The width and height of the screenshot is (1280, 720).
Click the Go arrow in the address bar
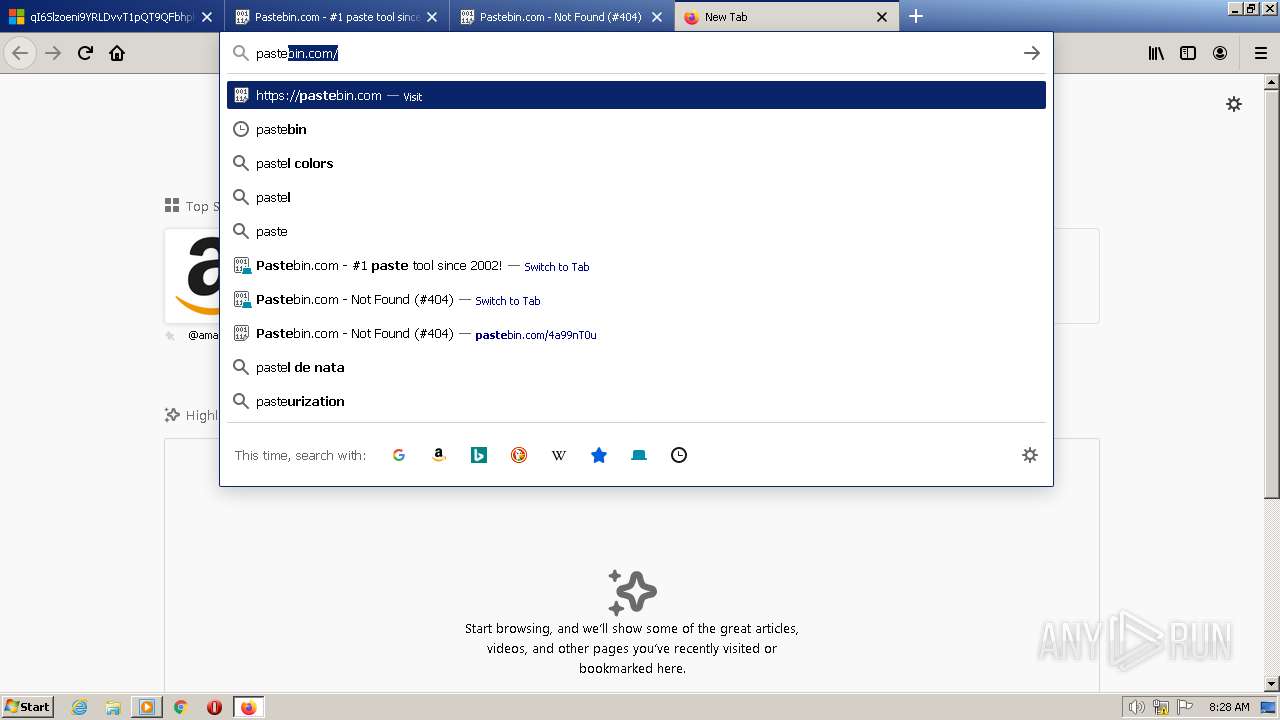[x=1032, y=53]
